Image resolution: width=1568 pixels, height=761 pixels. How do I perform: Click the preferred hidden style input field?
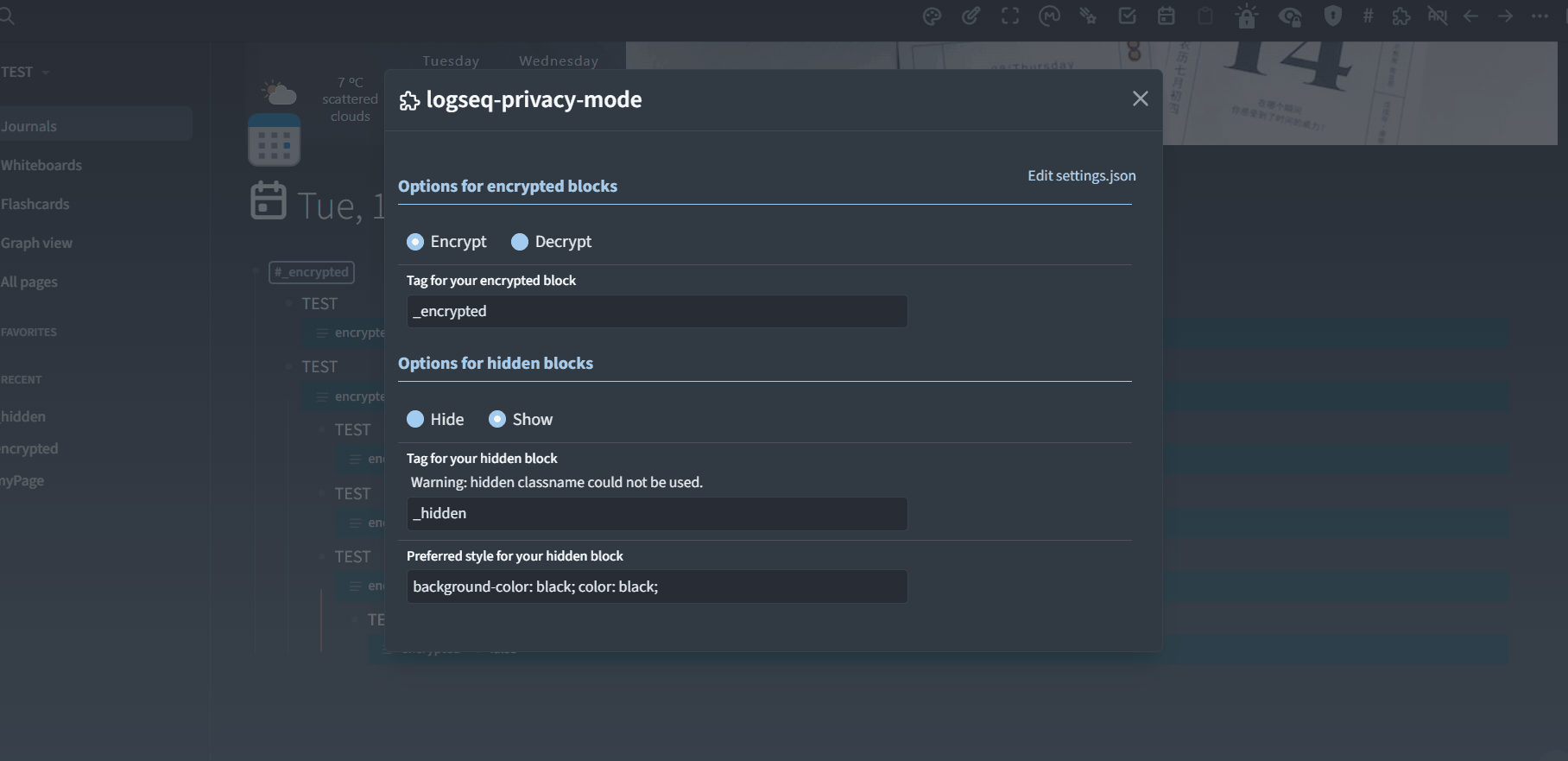pyautogui.click(x=657, y=587)
